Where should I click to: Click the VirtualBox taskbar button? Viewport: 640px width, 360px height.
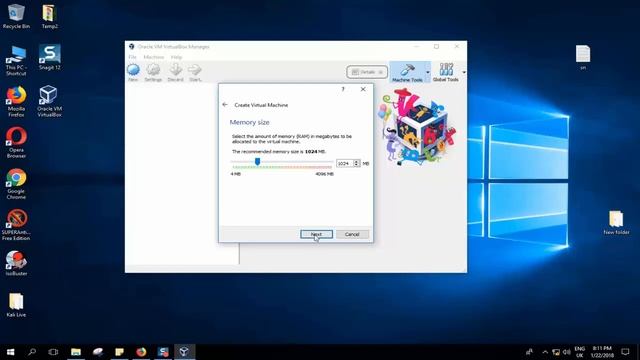tap(184, 352)
